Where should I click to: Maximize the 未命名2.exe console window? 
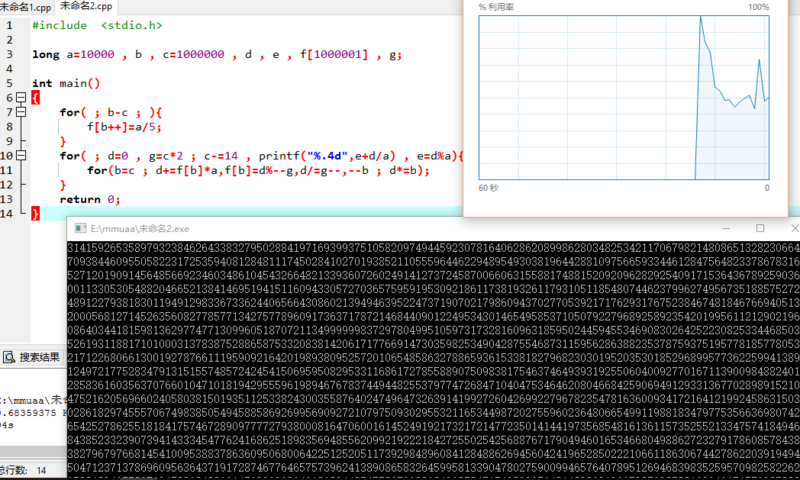pos(760,229)
